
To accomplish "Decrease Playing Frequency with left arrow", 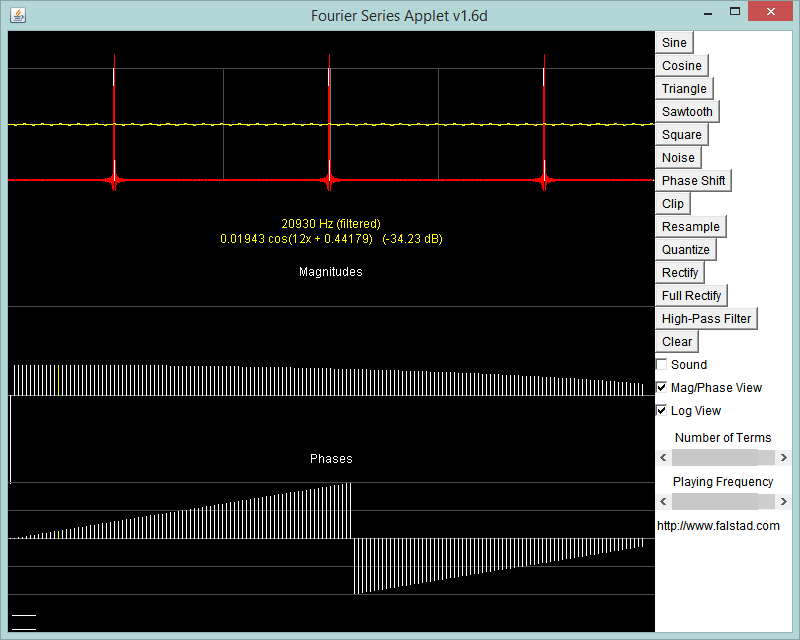I will 663,502.
